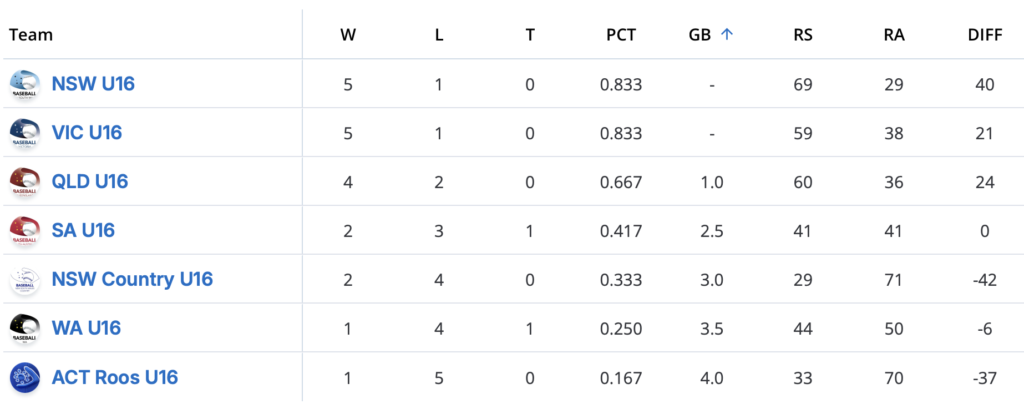Sort table by the RS column header
Image resolution: width=1024 pixels, height=414 pixels.
[x=803, y=34]
